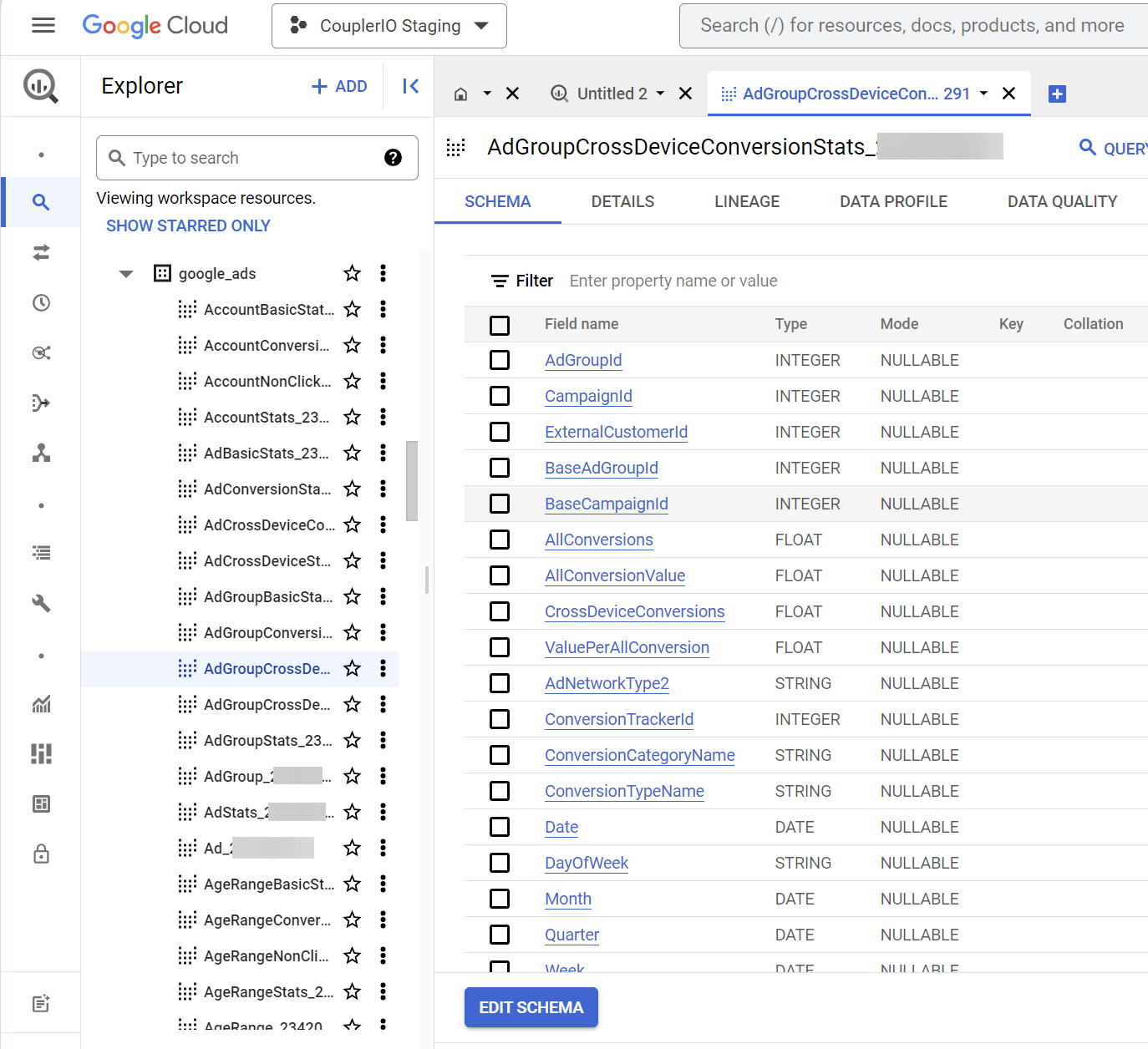
Task: Check the BaseCampaignId field checkbox
Action: [500, 504]
